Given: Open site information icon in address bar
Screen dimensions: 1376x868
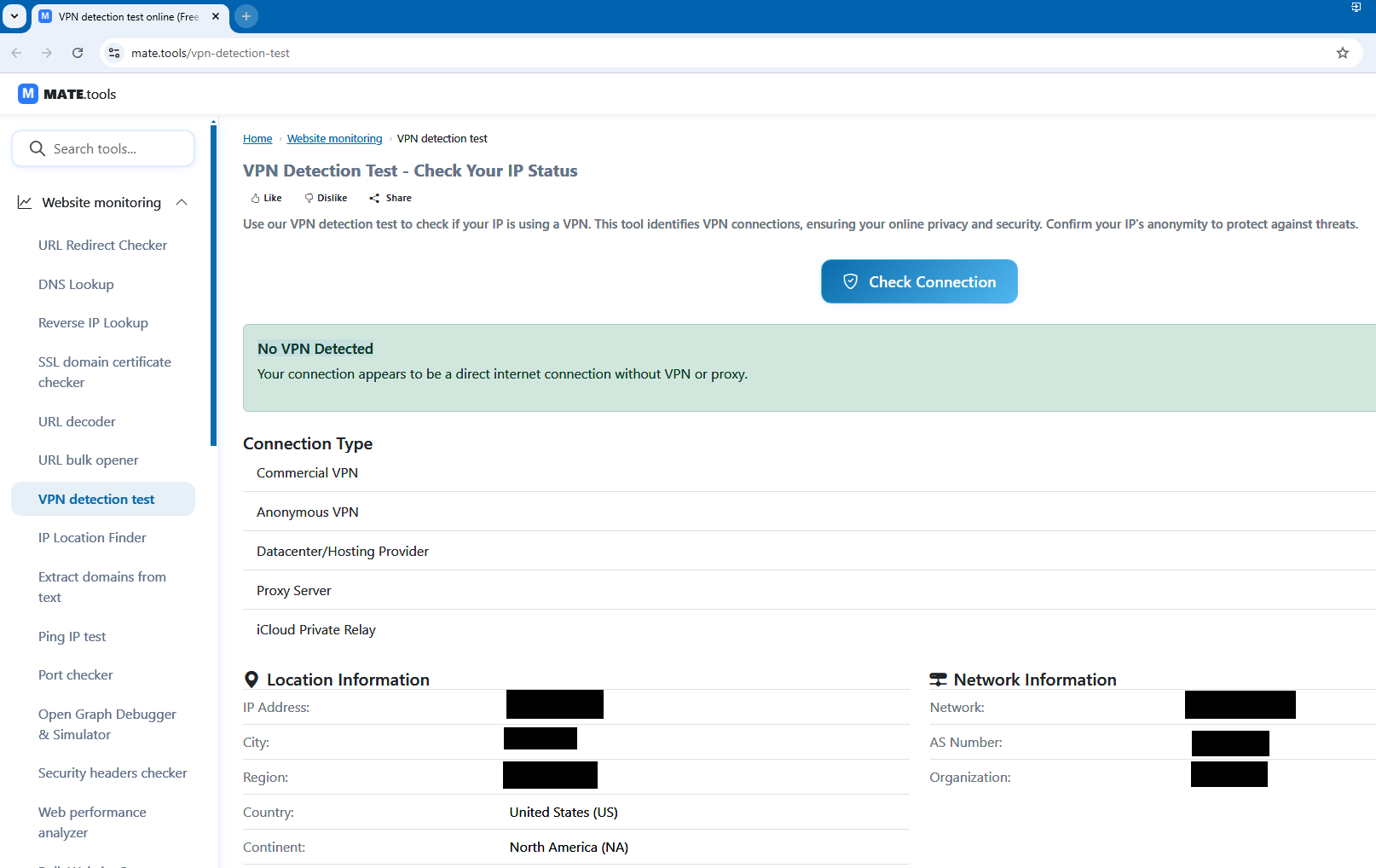Looking at the screenshot, I should [114, 53].
